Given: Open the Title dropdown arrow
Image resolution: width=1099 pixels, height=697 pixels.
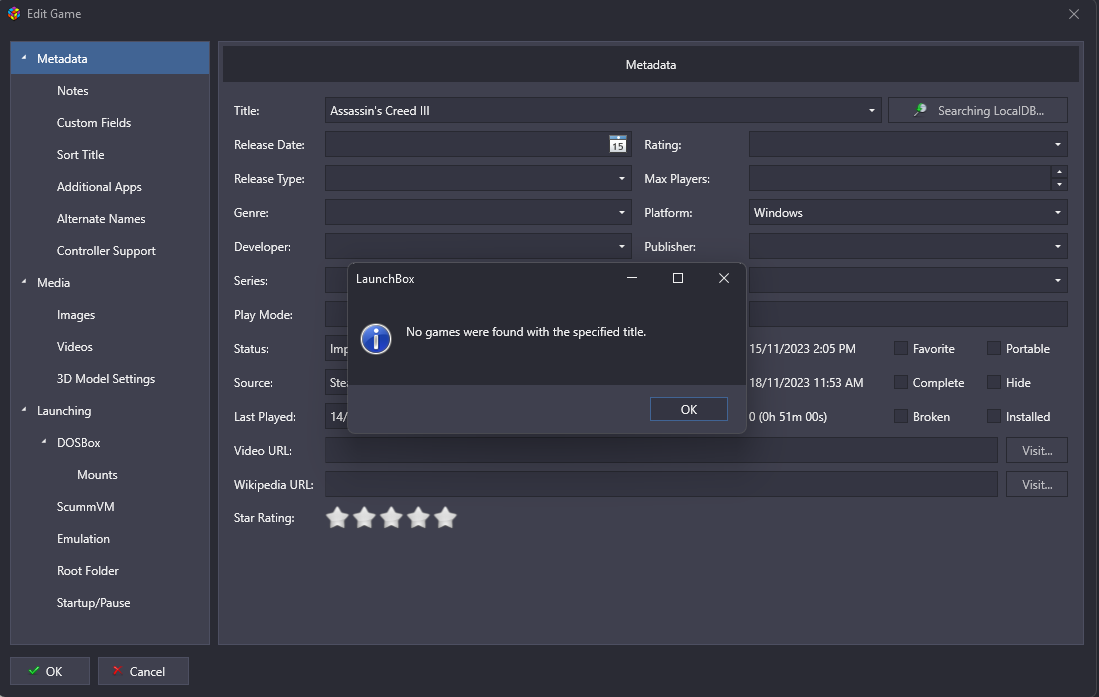Looking at the screenshot, I should point(871,111).
